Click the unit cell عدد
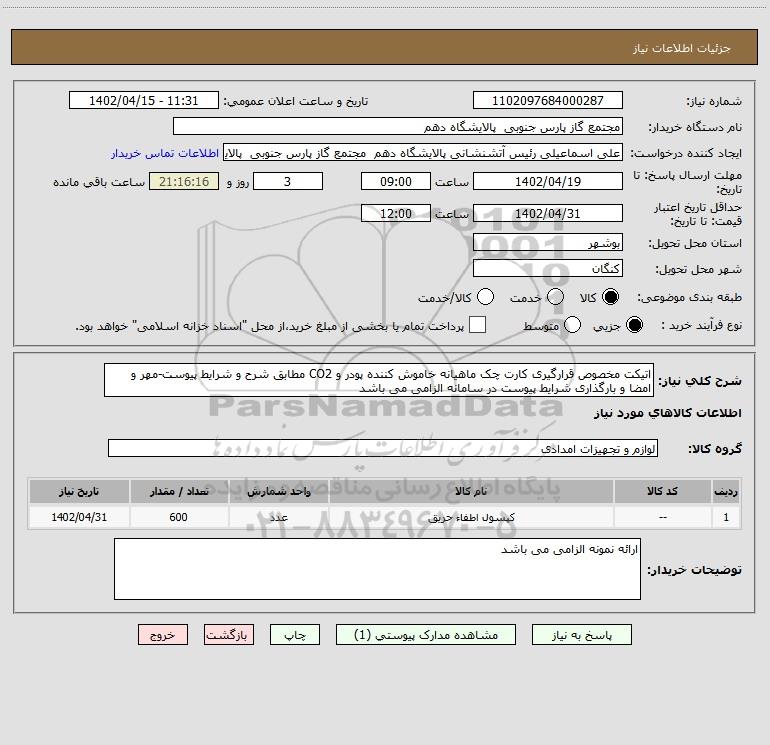Screen dimensions: 770x745 point(278,517)
